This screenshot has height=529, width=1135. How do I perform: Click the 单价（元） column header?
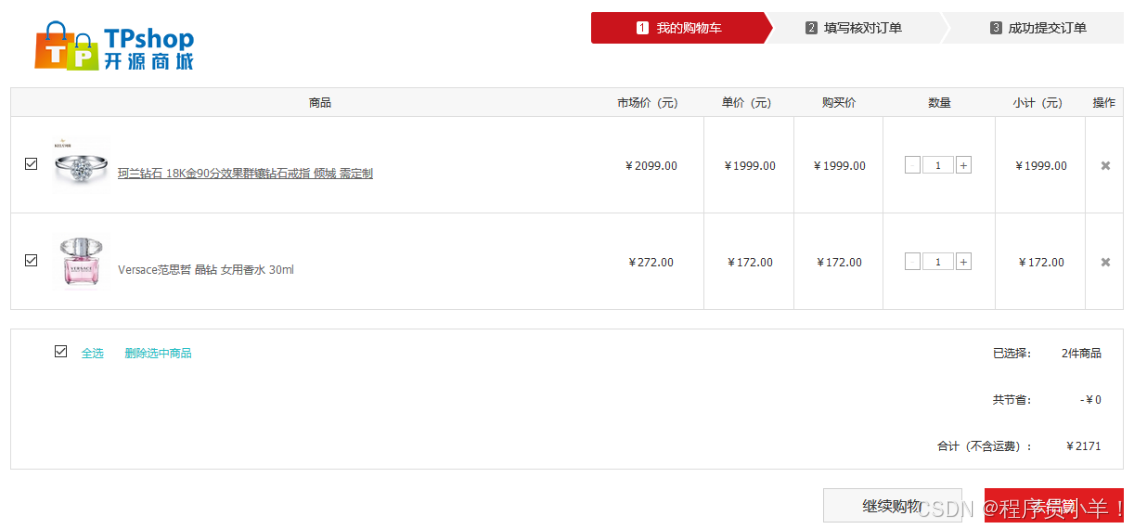(x=746, y=103)
